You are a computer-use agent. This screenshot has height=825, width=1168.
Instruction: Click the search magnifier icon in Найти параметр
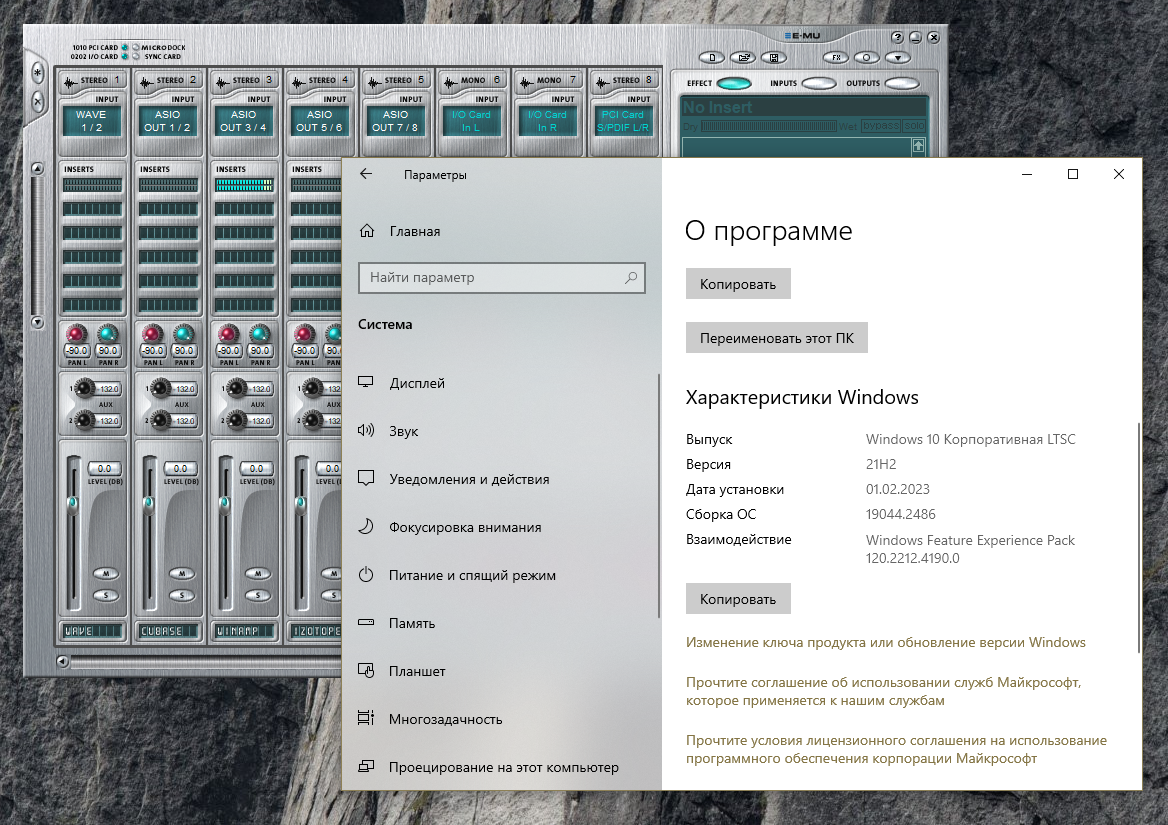[x=631, y=278]
